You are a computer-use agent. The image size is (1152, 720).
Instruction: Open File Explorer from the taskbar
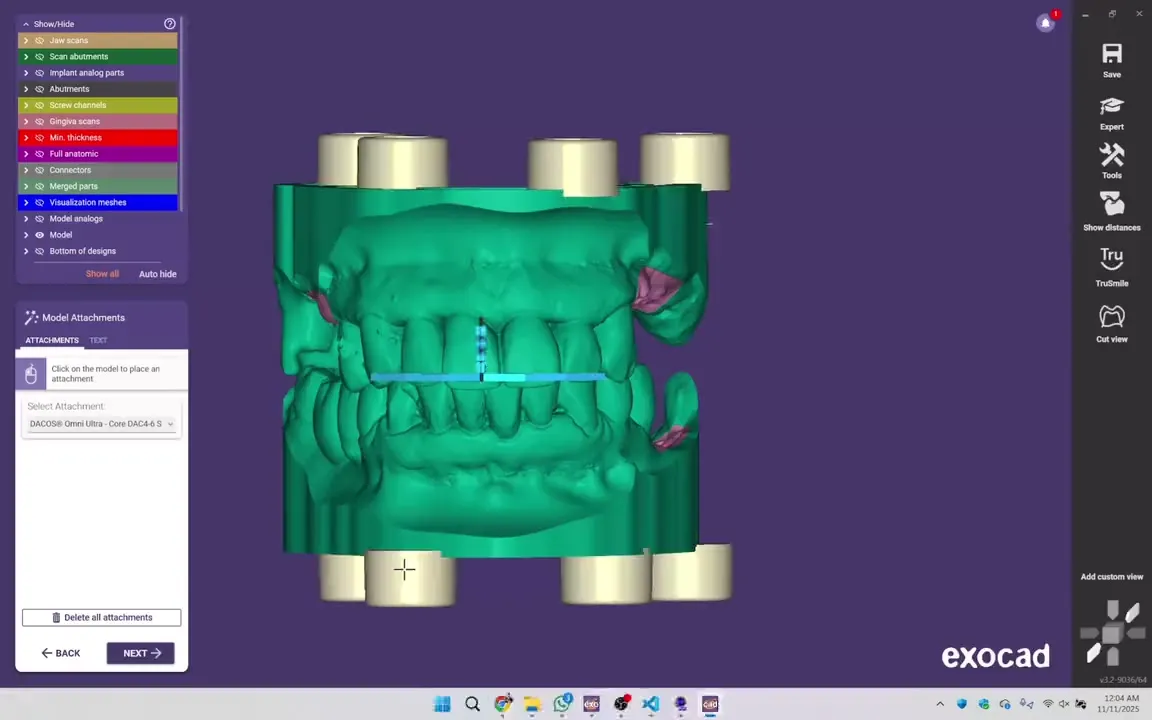pyautogui.click(x=532, y=704)
